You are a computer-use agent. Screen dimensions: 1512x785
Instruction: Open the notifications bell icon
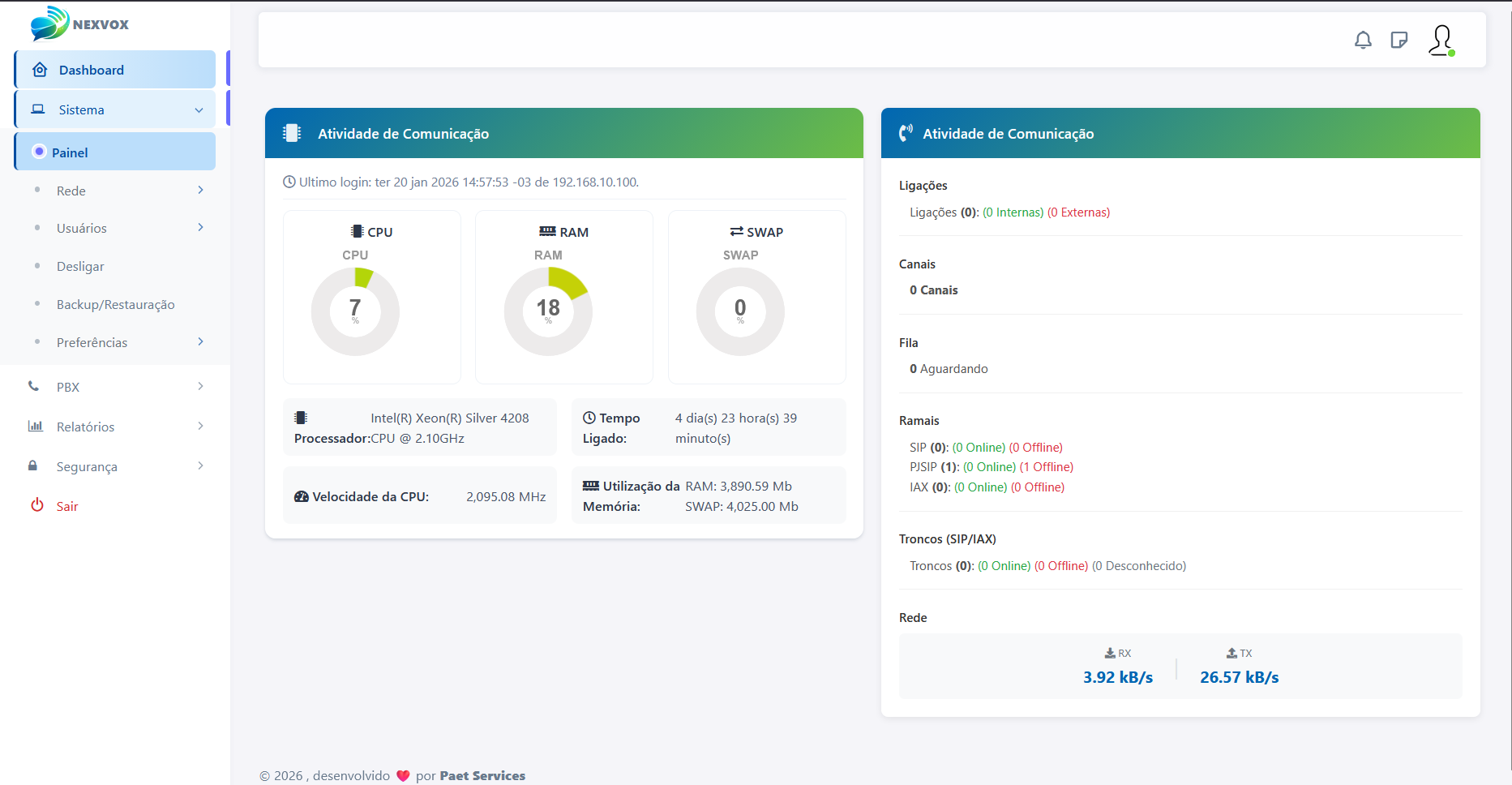(1363, 40)
